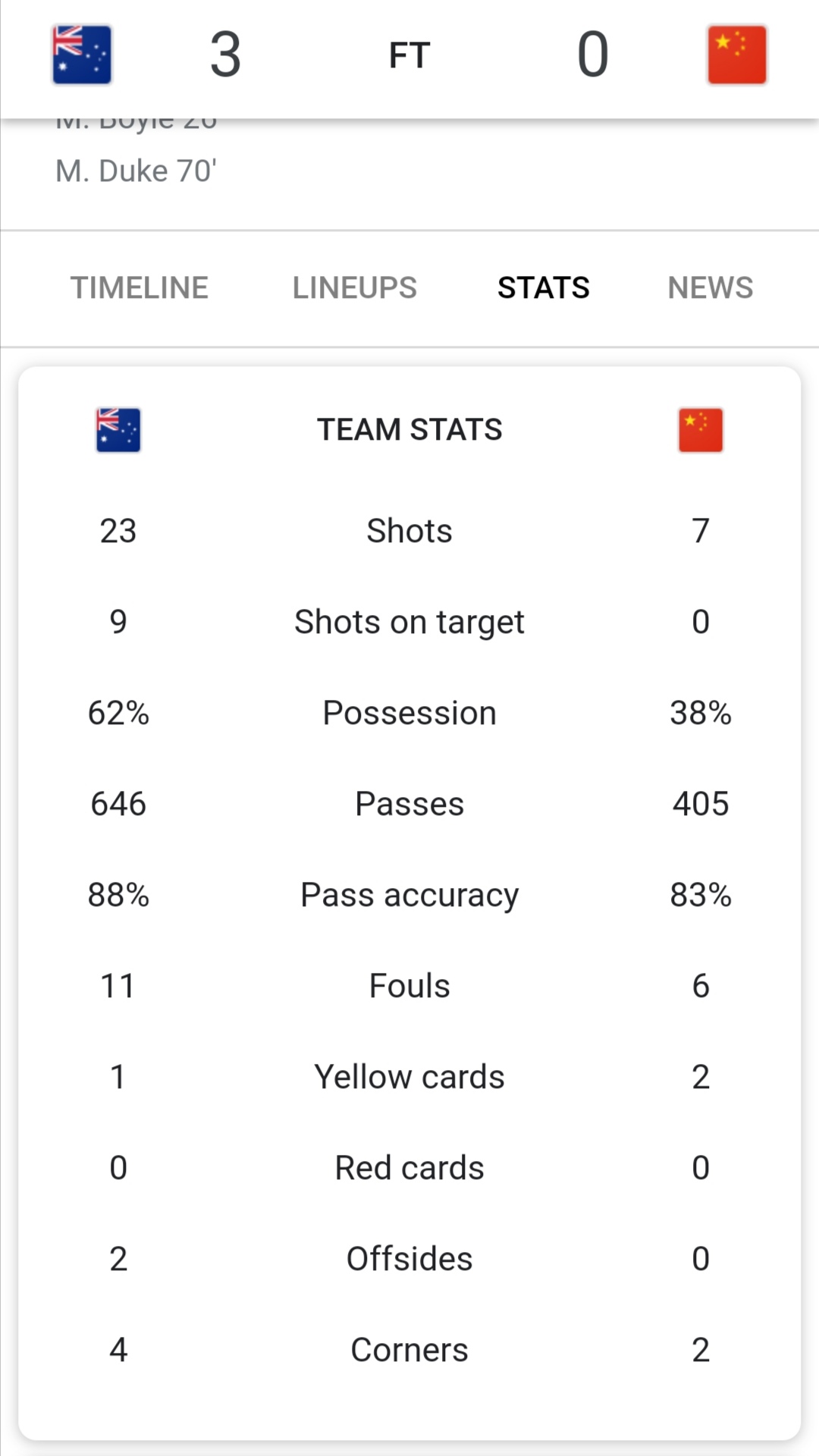Tap Australia flag in Team Stats card
Viewport: 819px width, 1456px height.
pos(118,430)
